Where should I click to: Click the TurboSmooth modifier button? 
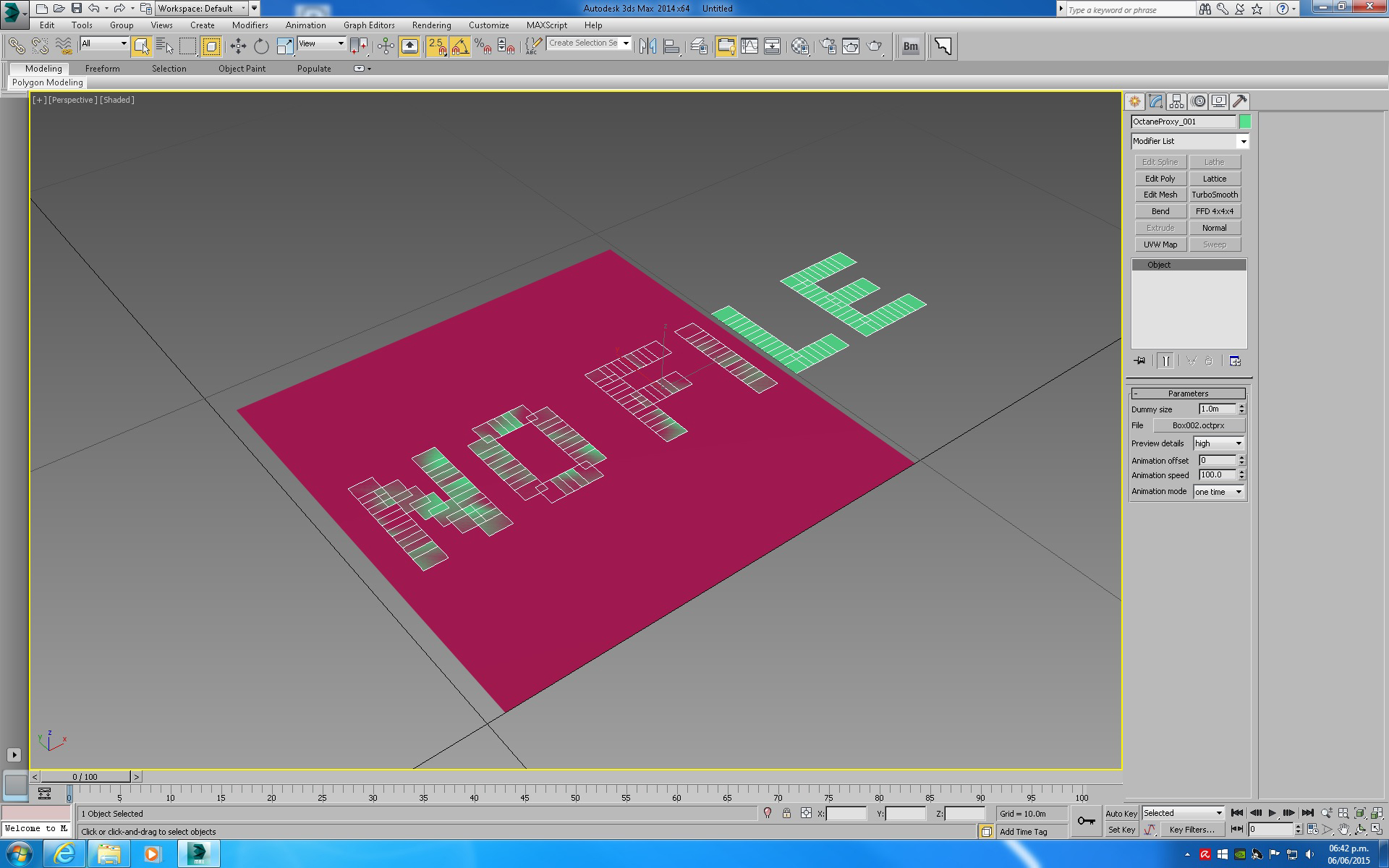pos(1215,195)
